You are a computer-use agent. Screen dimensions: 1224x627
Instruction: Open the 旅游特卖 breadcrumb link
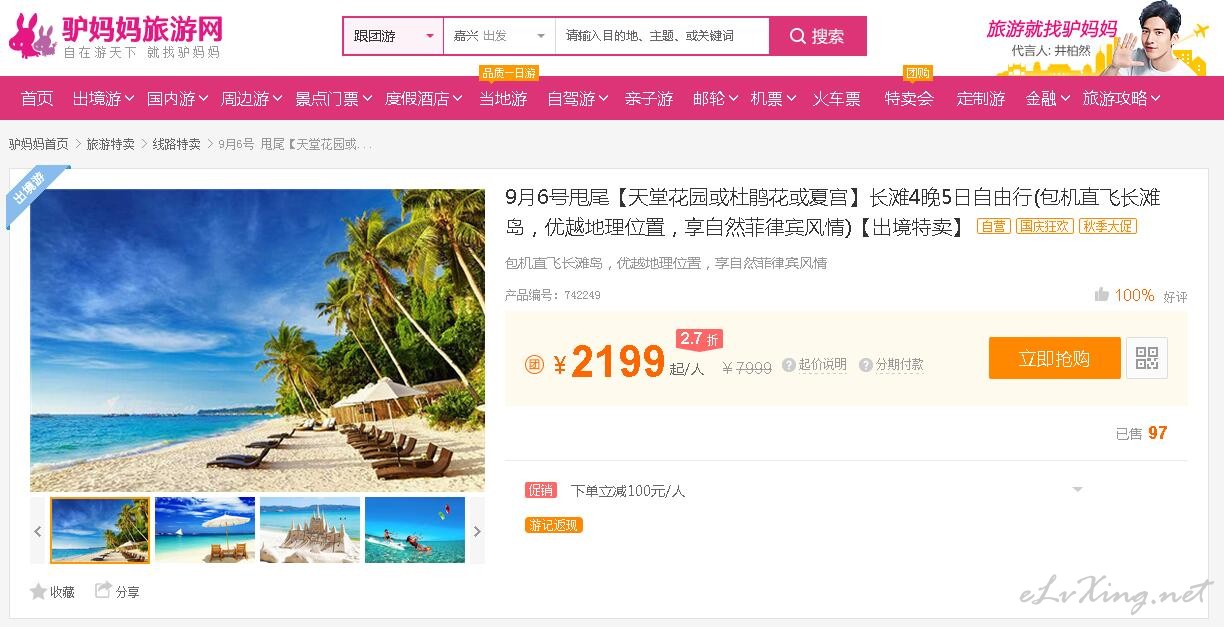[x=110, y=144]
